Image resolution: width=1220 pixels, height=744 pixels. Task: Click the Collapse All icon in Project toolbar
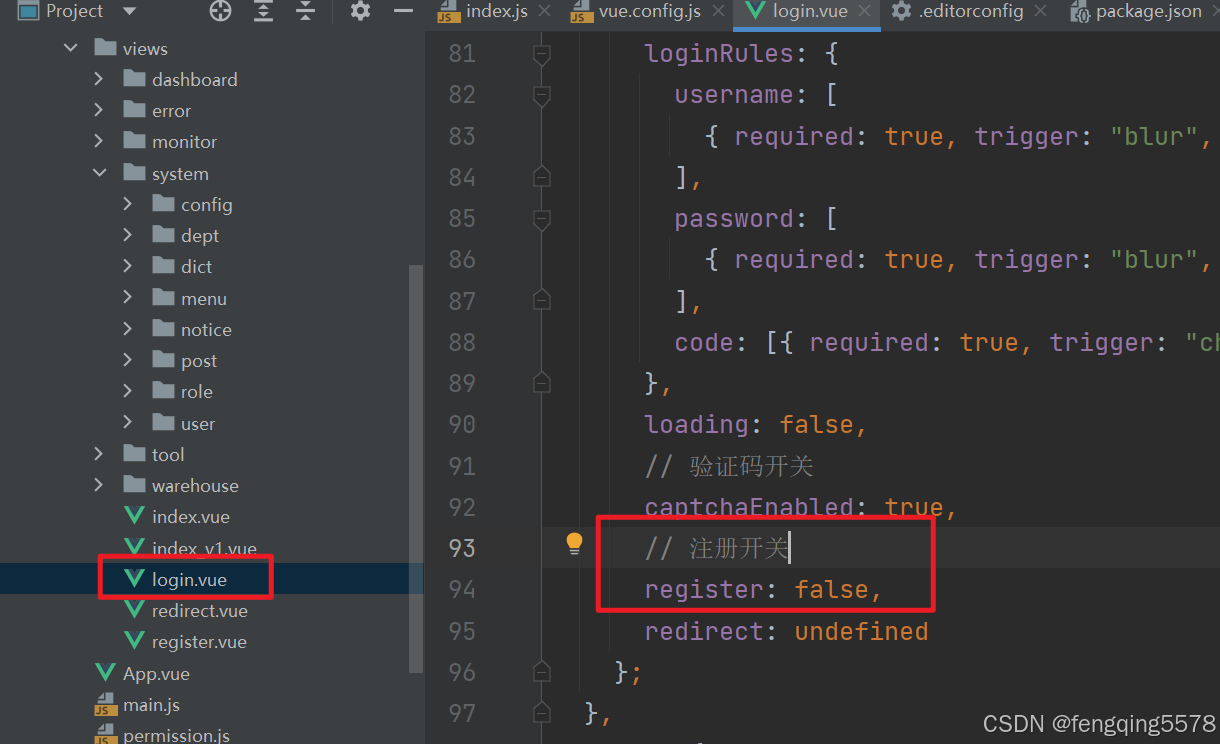click(x=306, y=12)
